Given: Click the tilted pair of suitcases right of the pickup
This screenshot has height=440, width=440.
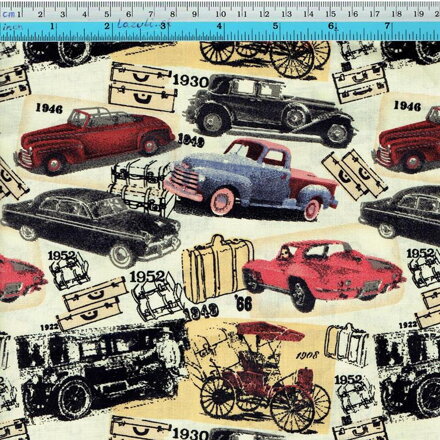Looking at the screenshot, I should coord(354,174).
